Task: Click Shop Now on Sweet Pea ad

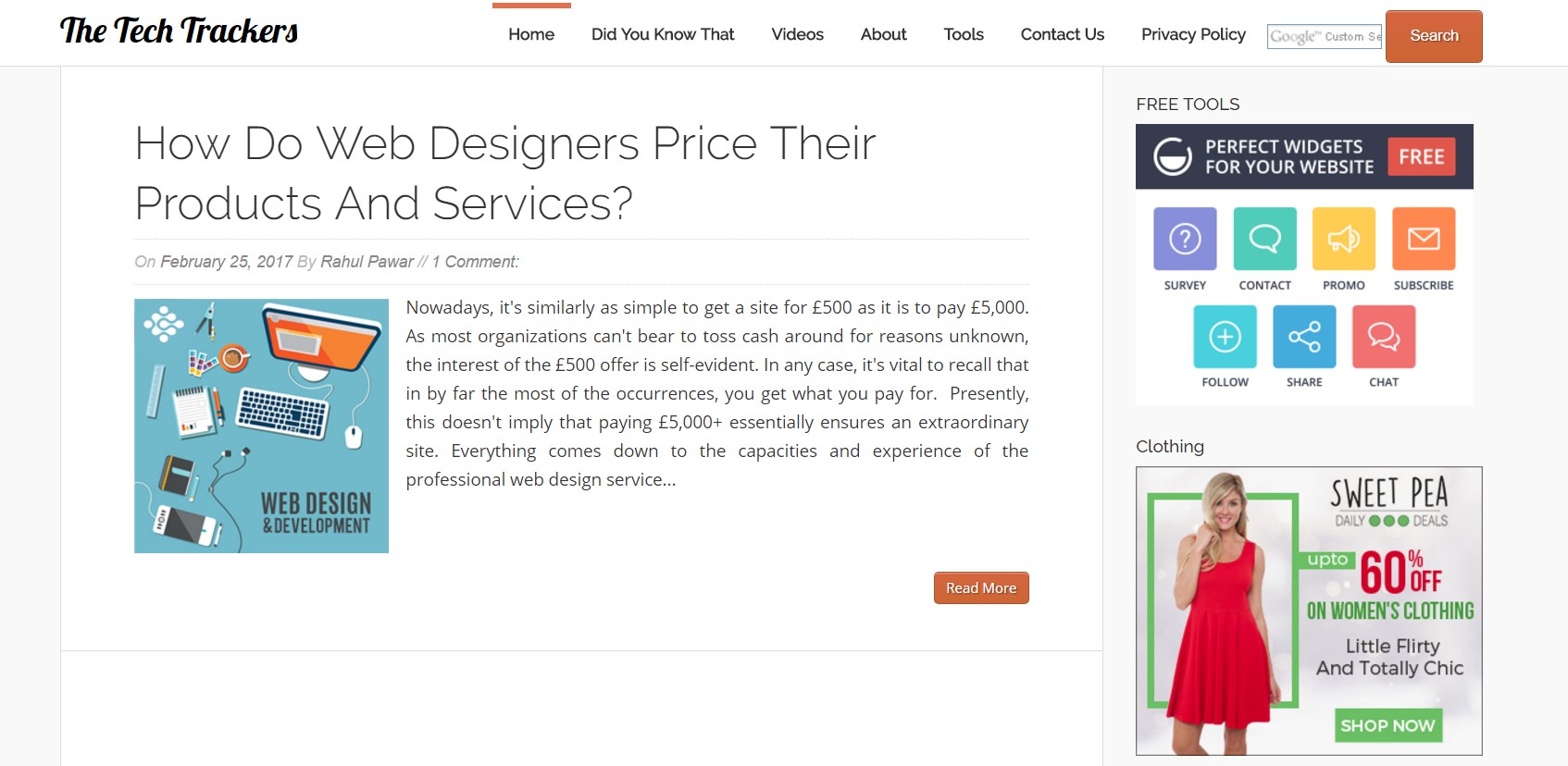Action: [x=1388, y=725]
